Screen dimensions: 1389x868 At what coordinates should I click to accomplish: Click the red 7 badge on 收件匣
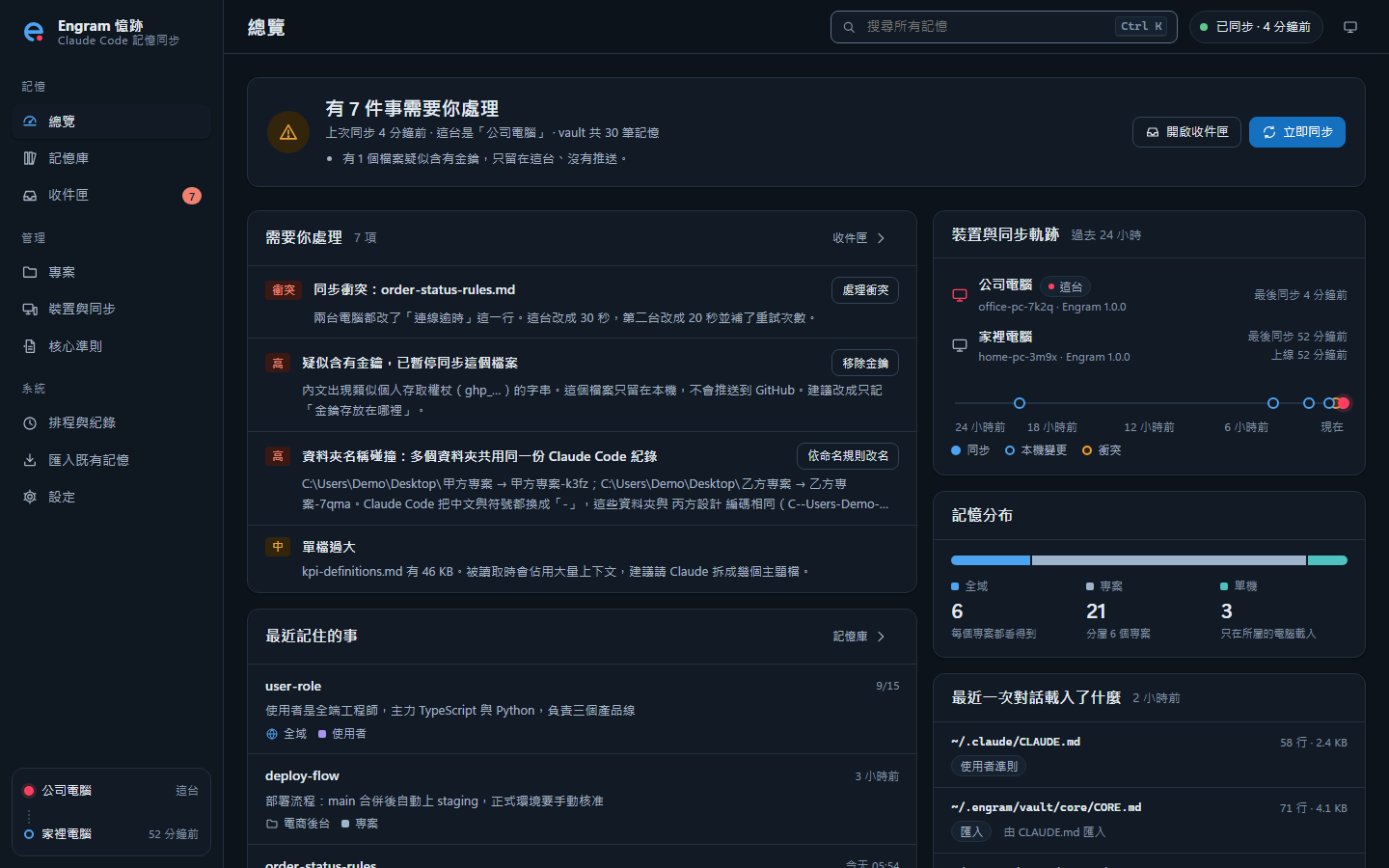[192, 196]
